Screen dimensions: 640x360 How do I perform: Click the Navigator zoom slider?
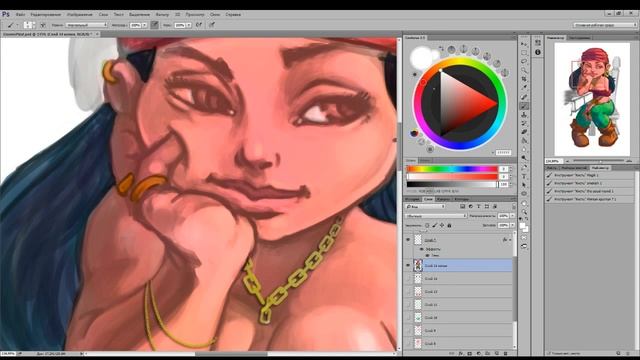click(598, 161)
